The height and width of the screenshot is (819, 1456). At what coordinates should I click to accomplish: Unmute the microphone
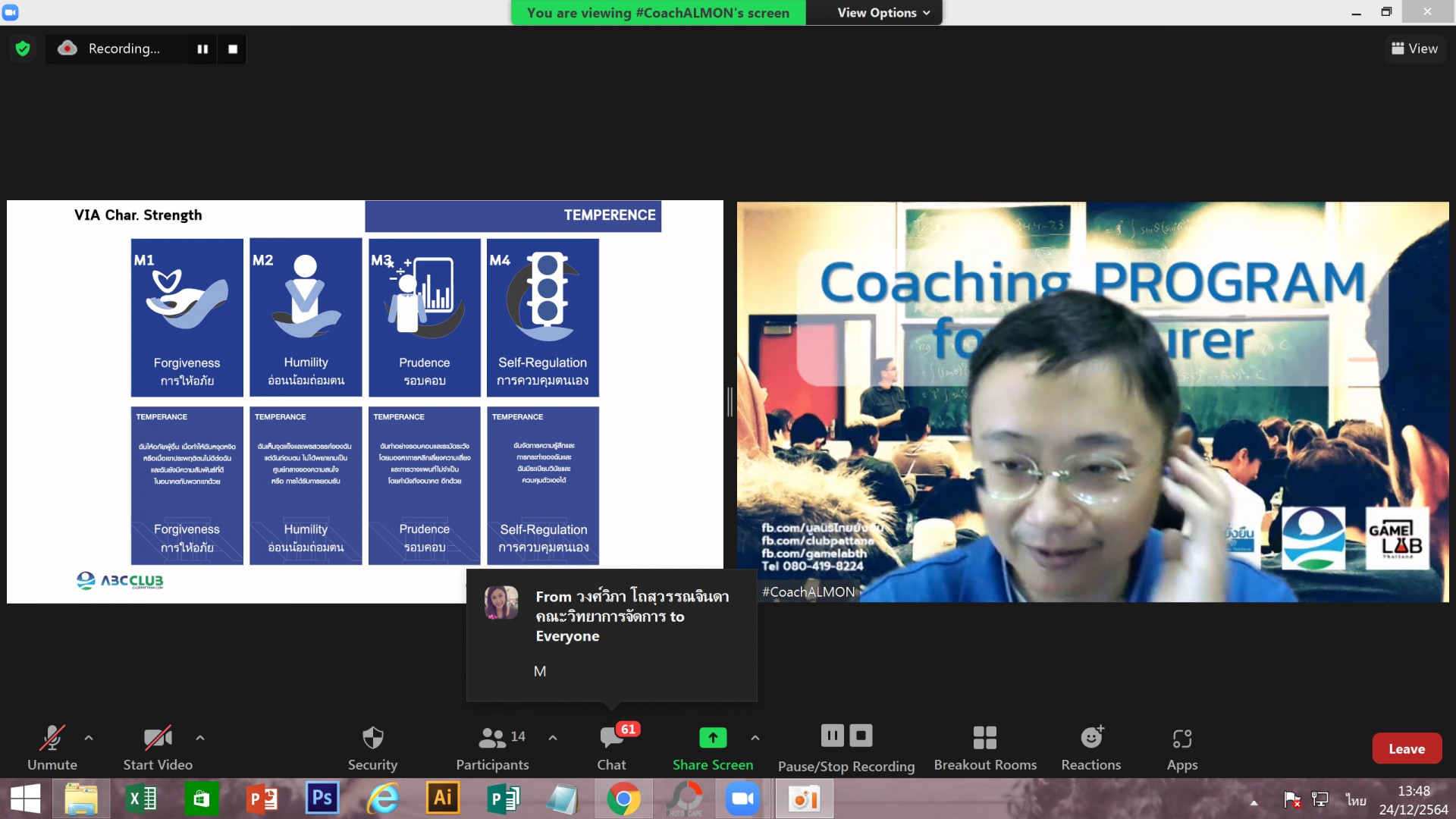(52, 747)
